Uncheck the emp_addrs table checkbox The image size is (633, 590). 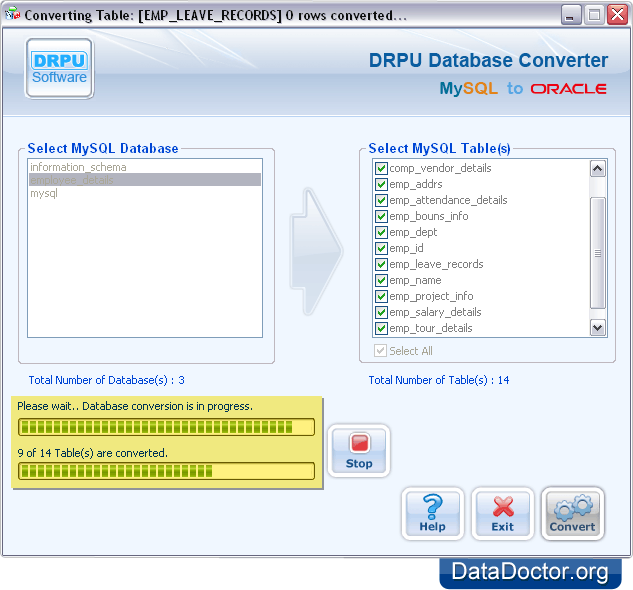click(x=381, y=184)
